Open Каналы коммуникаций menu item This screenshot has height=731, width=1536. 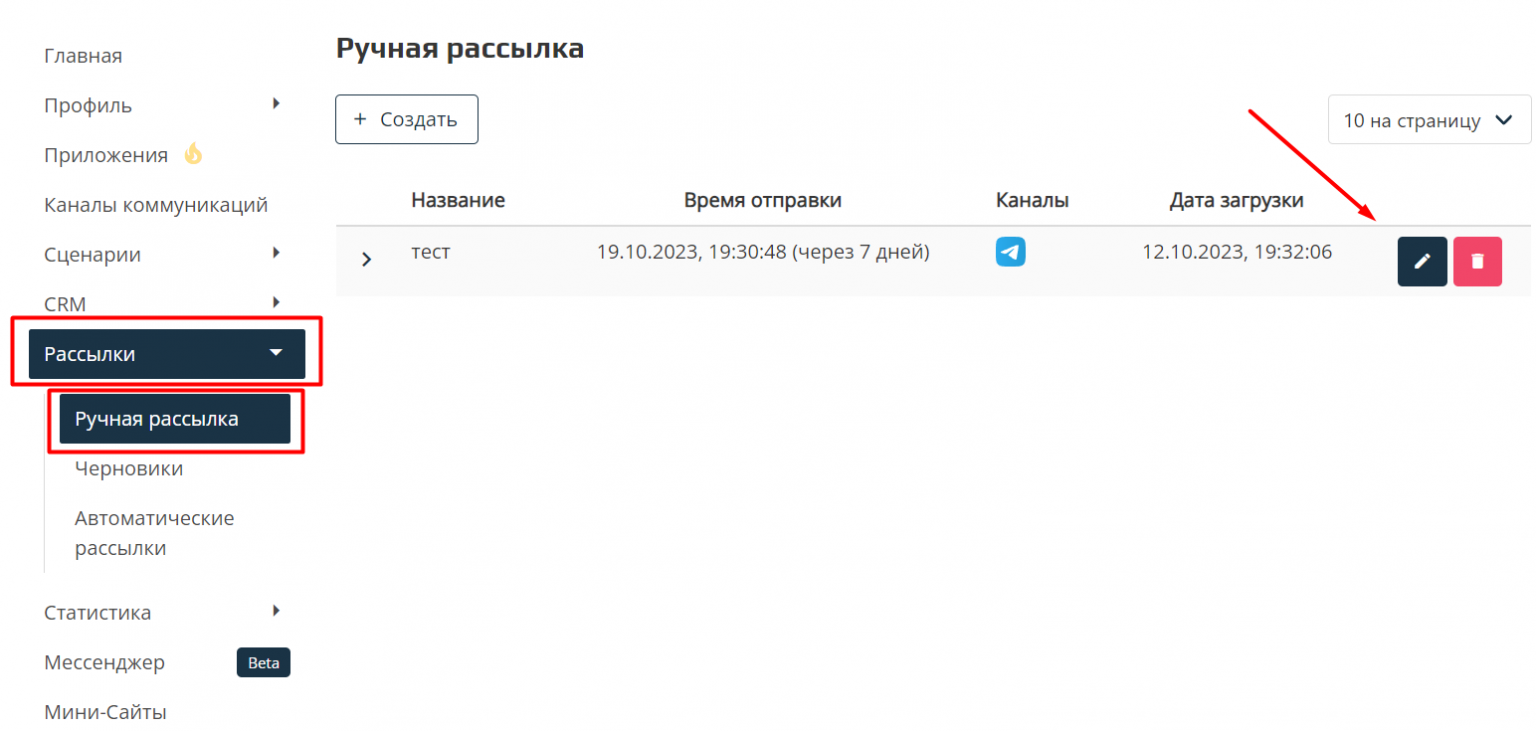click(x=156, y=205)
